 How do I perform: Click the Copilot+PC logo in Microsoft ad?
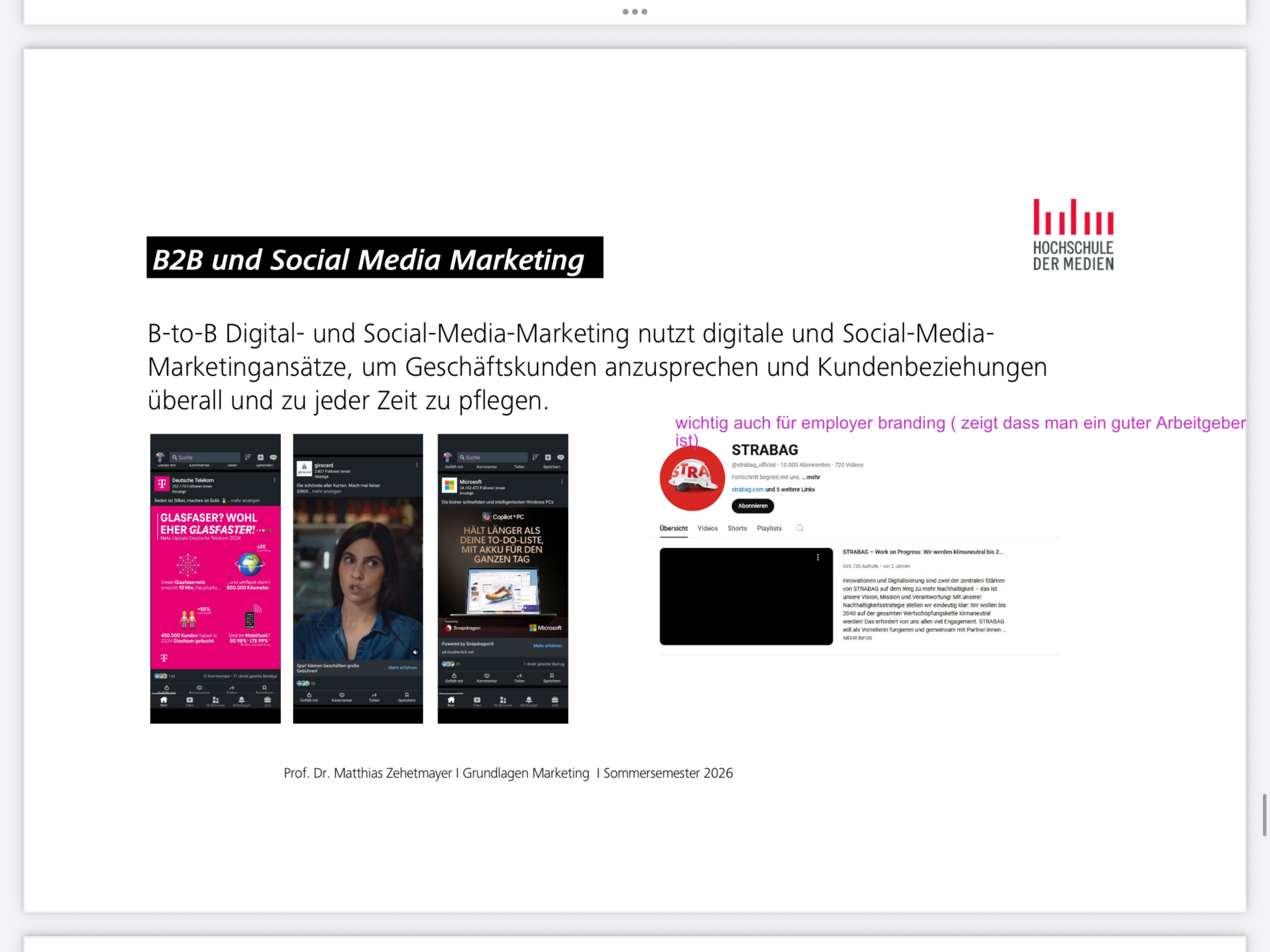click(503, 517)
